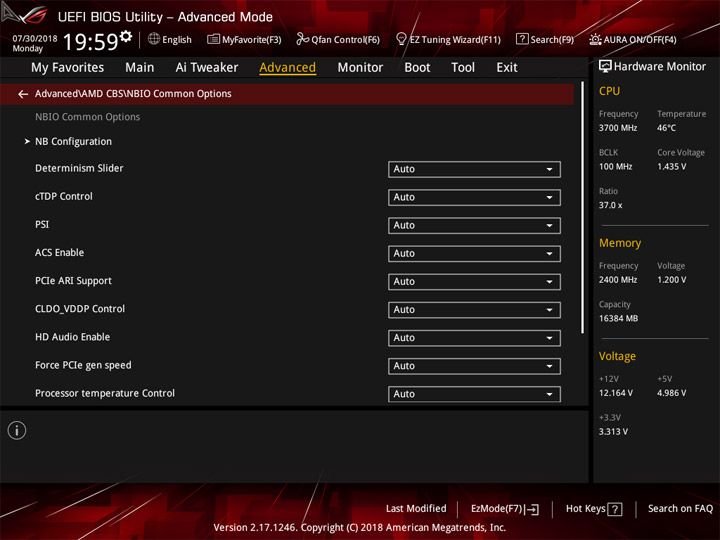Click the +12V 12.164 V reading
Image resolution: width=720 pixels, height=540 pixels.
[615, 393]
